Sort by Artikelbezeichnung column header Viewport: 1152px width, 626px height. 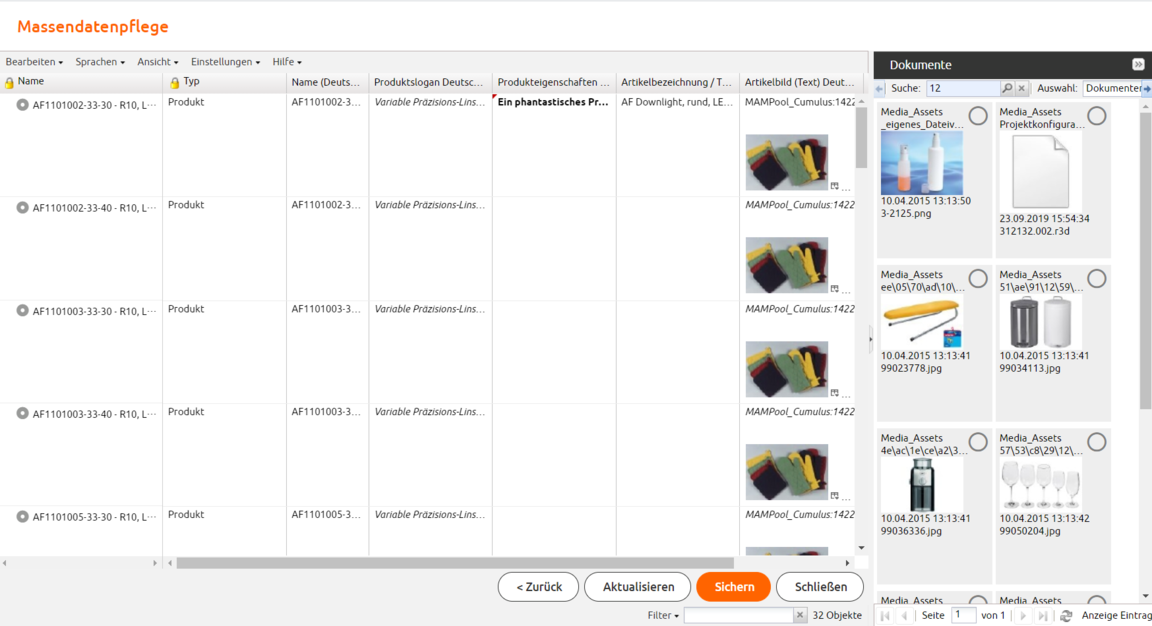[677, 82]
